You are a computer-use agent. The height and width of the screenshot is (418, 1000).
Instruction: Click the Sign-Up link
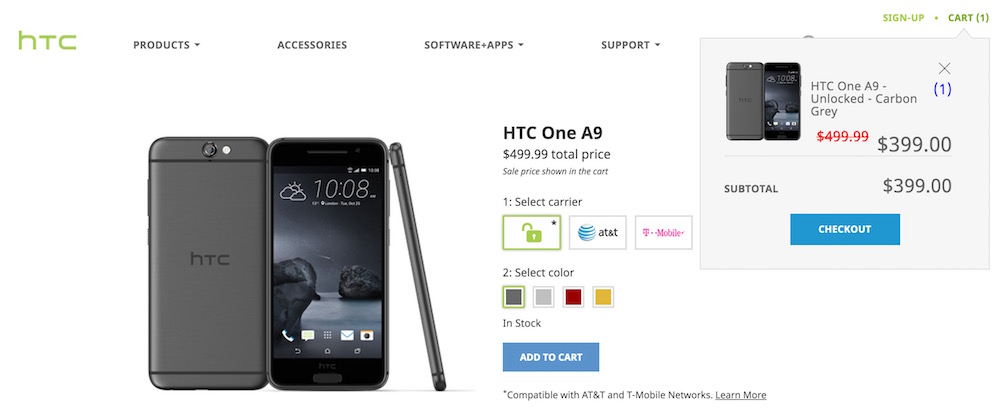pos(903,18)
